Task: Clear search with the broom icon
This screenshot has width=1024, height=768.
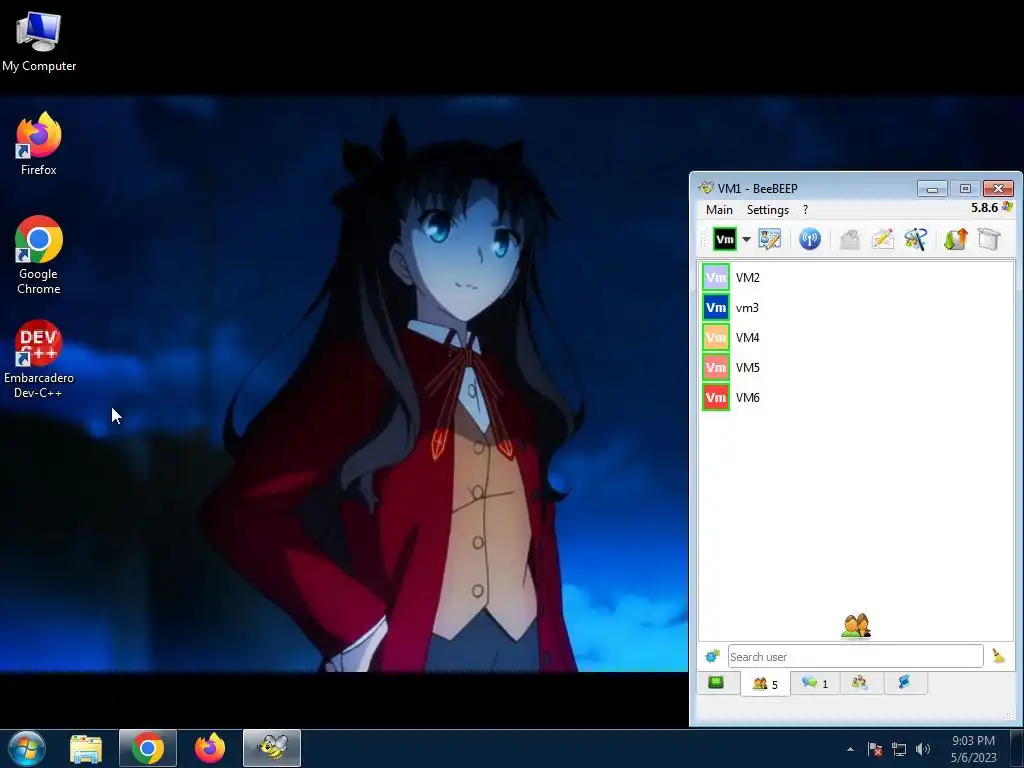Action: click(x=999, y=656)
